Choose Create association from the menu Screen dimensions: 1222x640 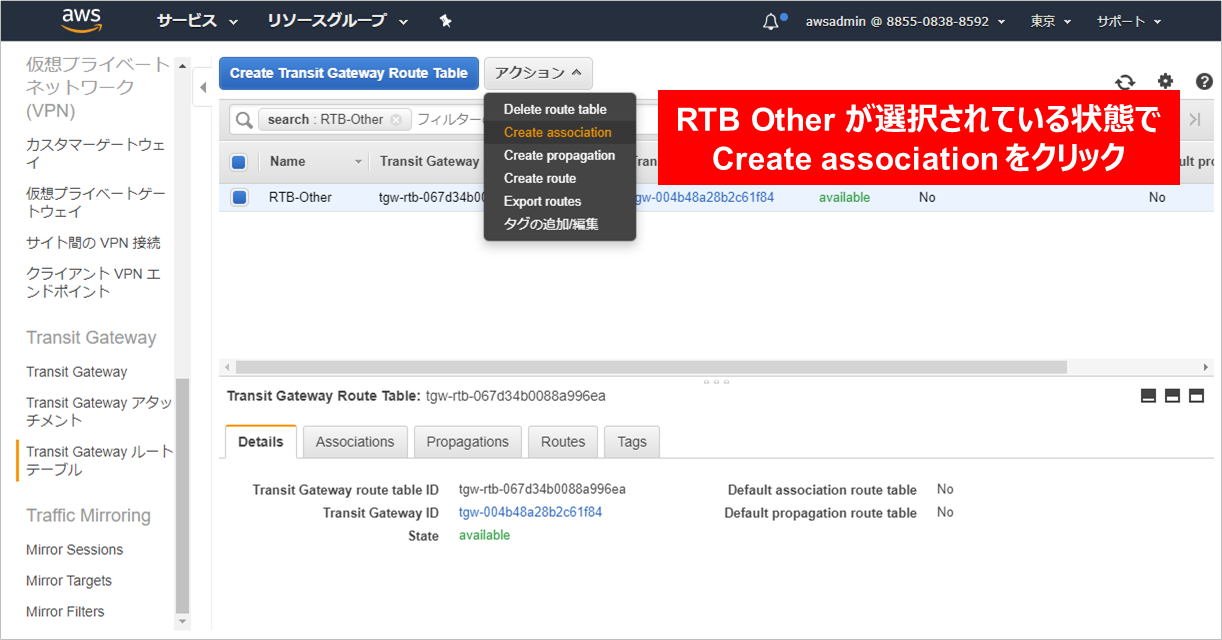(x=557, y=132)
